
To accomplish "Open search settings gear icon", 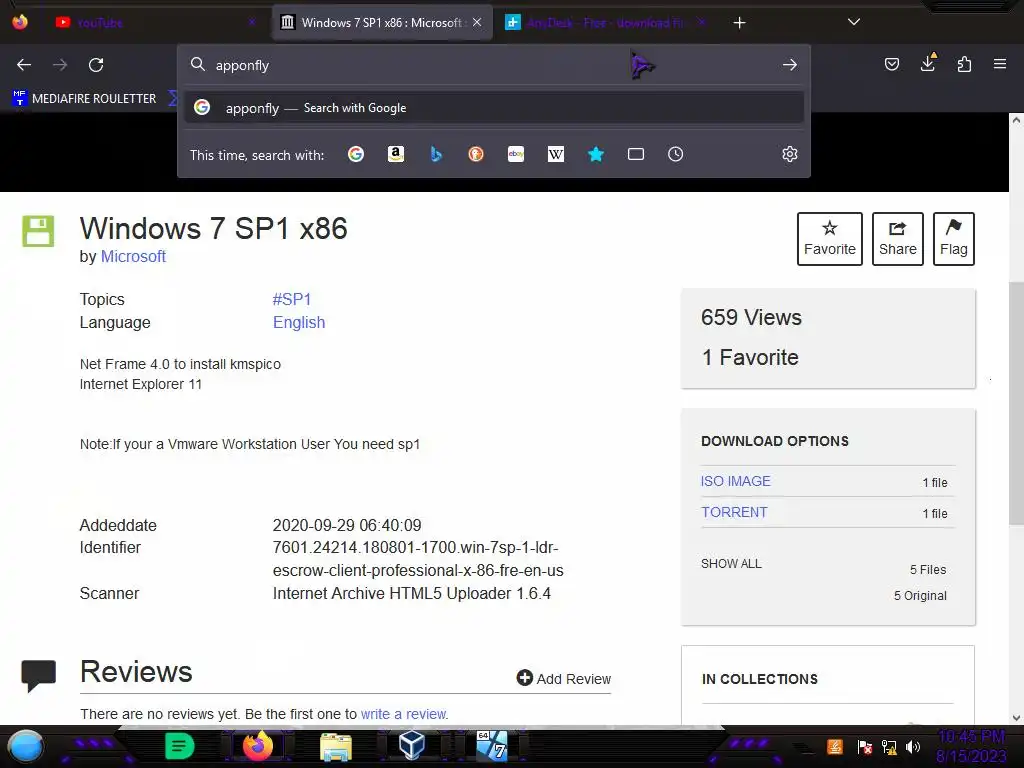I will pos(790,154).
